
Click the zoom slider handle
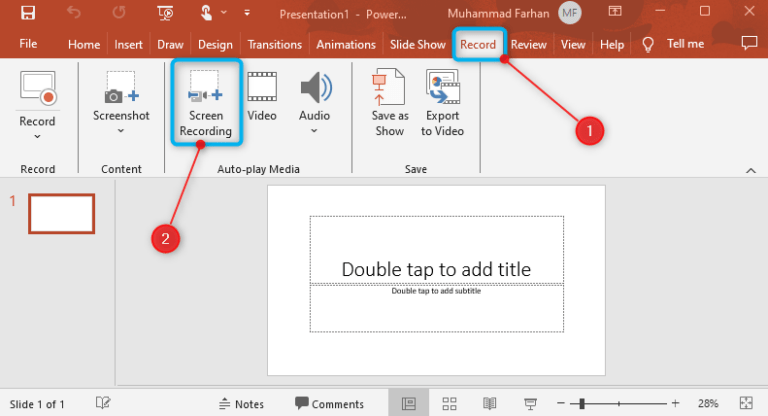(581, 403)
